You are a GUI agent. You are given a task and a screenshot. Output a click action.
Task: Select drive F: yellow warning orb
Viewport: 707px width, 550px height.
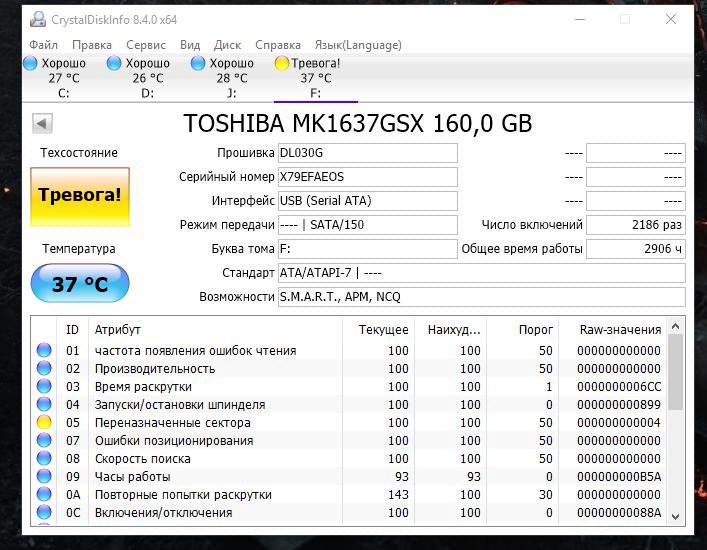282,63
